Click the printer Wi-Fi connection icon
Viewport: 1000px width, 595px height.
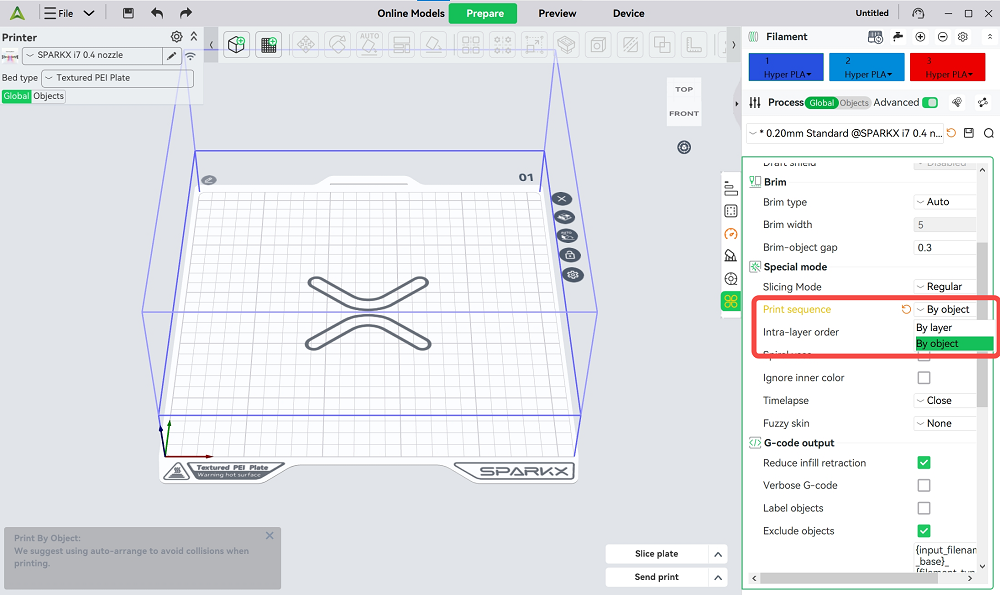190,56
